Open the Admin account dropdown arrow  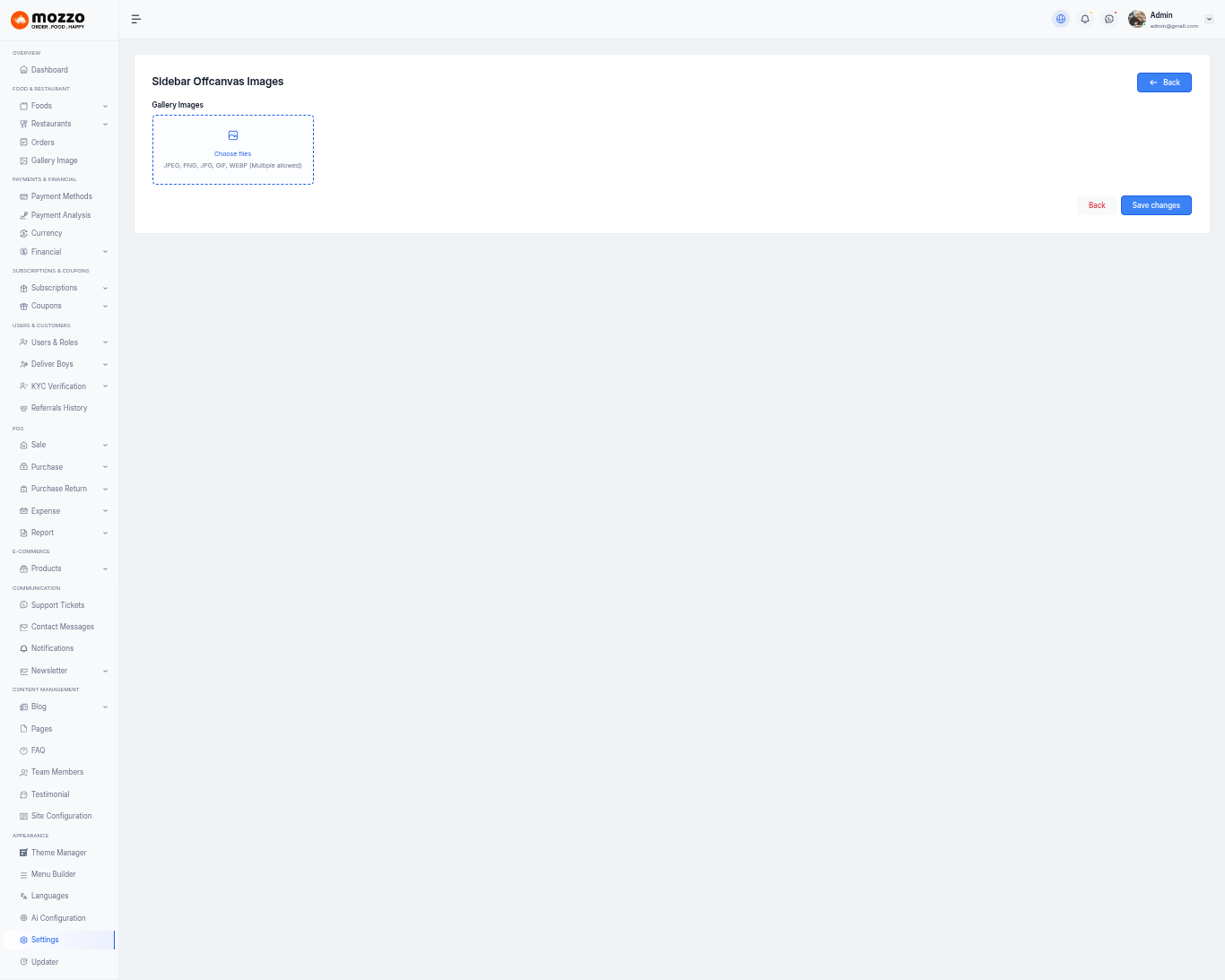1209,19
